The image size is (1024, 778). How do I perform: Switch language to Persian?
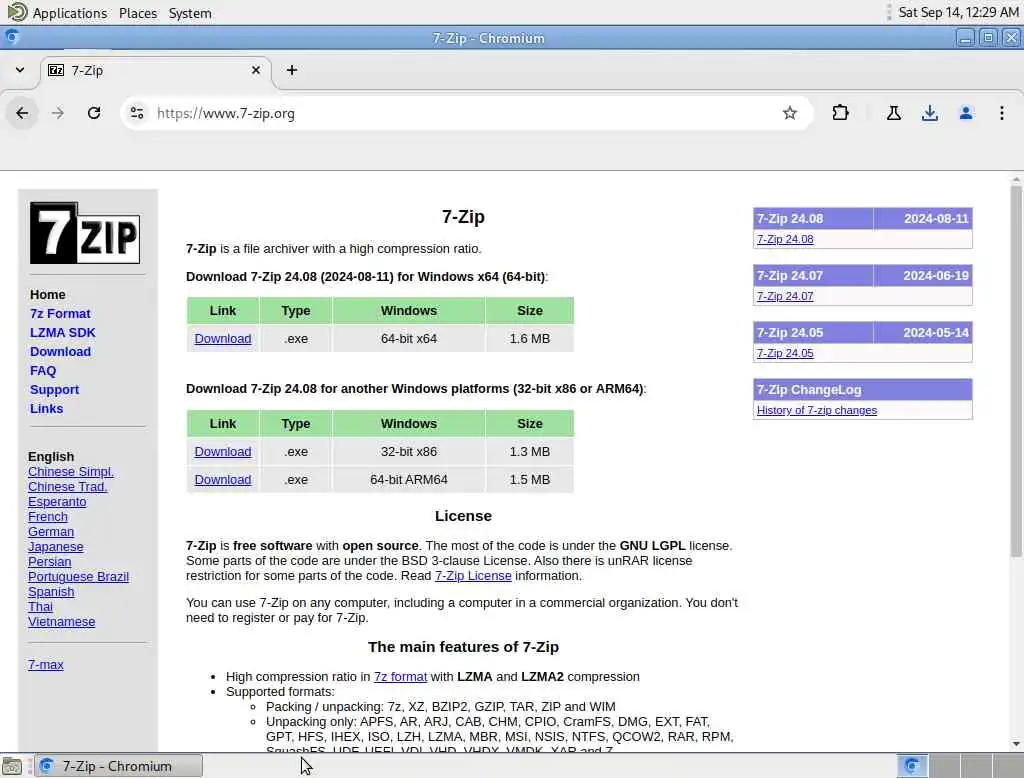(x=50, y=562)
